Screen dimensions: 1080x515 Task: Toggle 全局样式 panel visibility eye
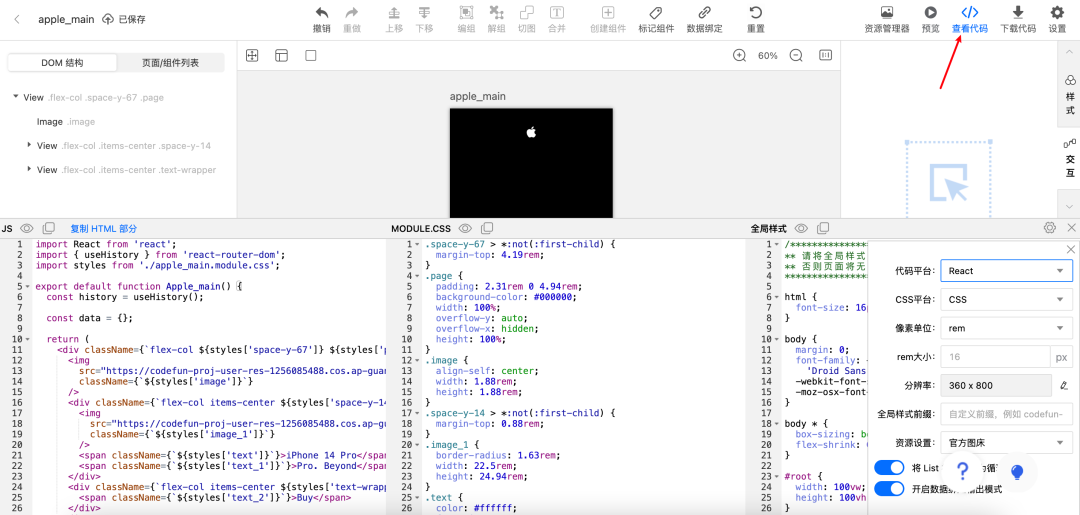click(x=801, y=229)
